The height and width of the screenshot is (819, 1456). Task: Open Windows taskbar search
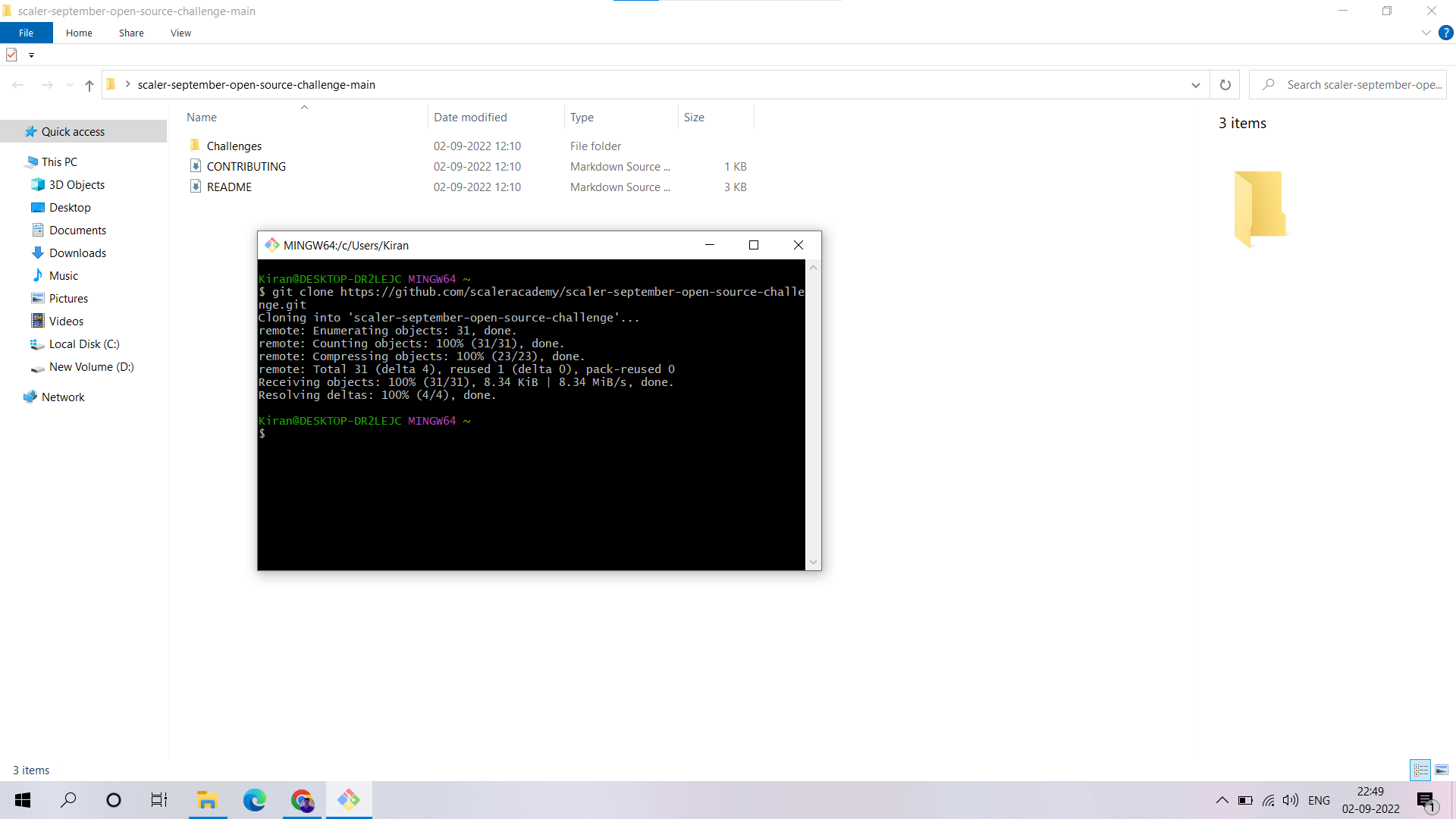point(68,799)
